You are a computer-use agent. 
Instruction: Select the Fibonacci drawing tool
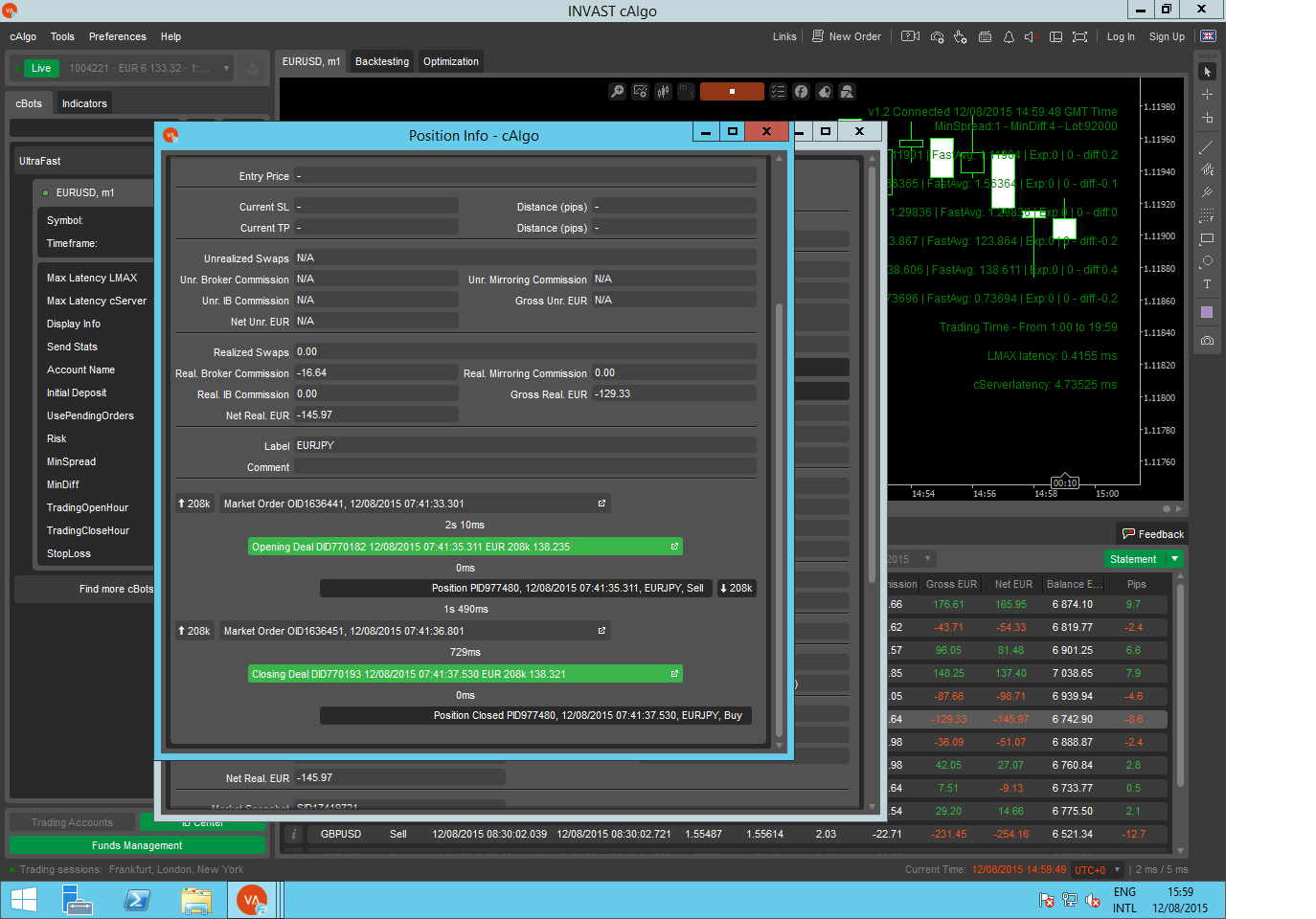tap(1207, 215)
